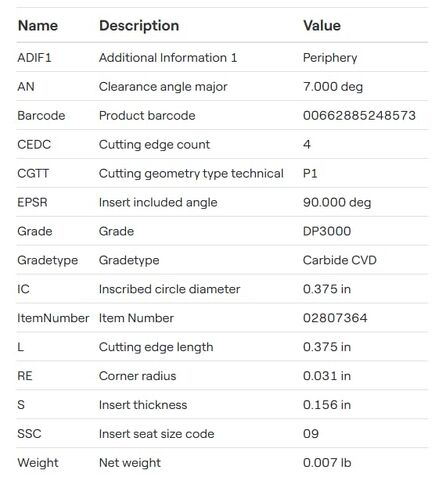
Task: Click the Value column header
Action: [322, 26]
